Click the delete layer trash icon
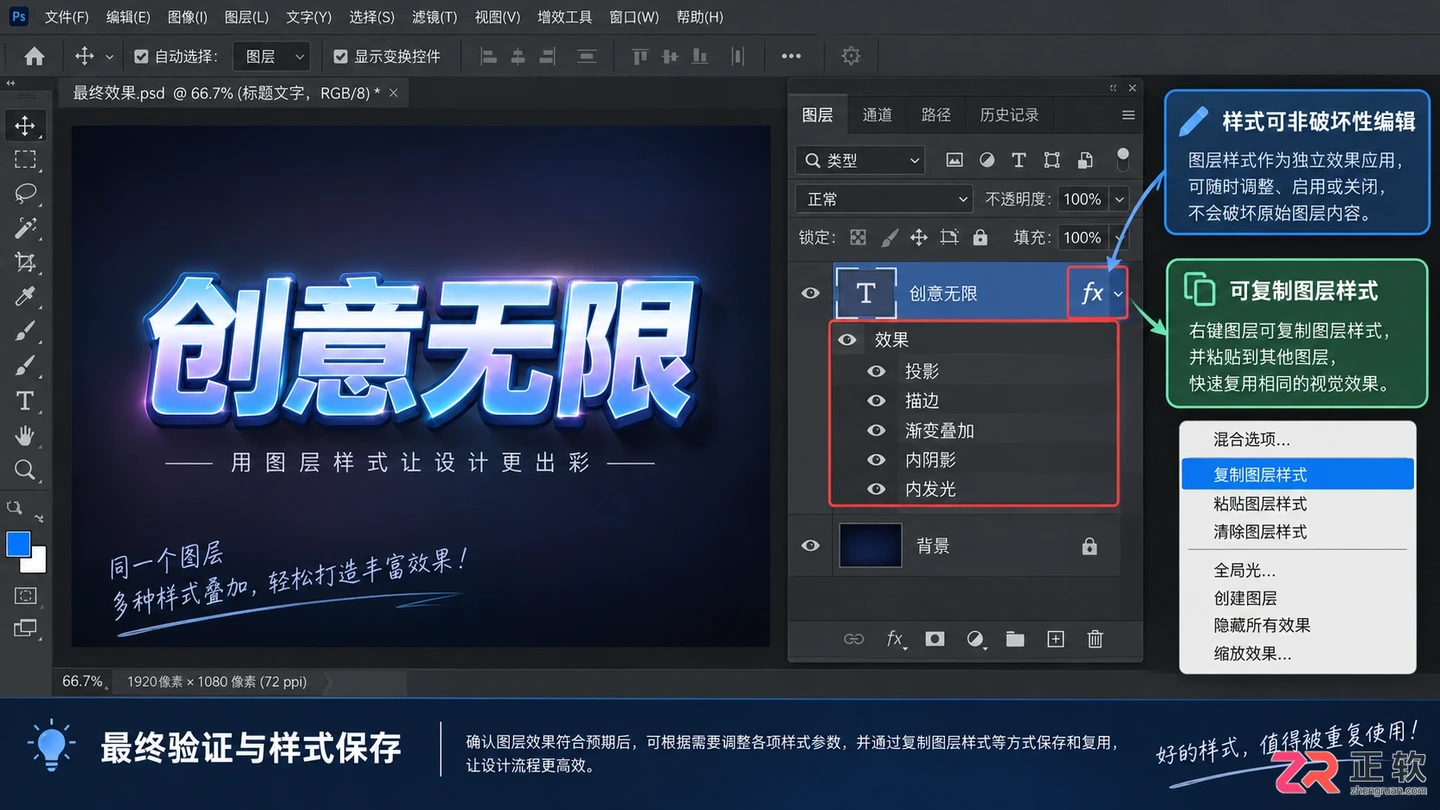 point(1095,639)
